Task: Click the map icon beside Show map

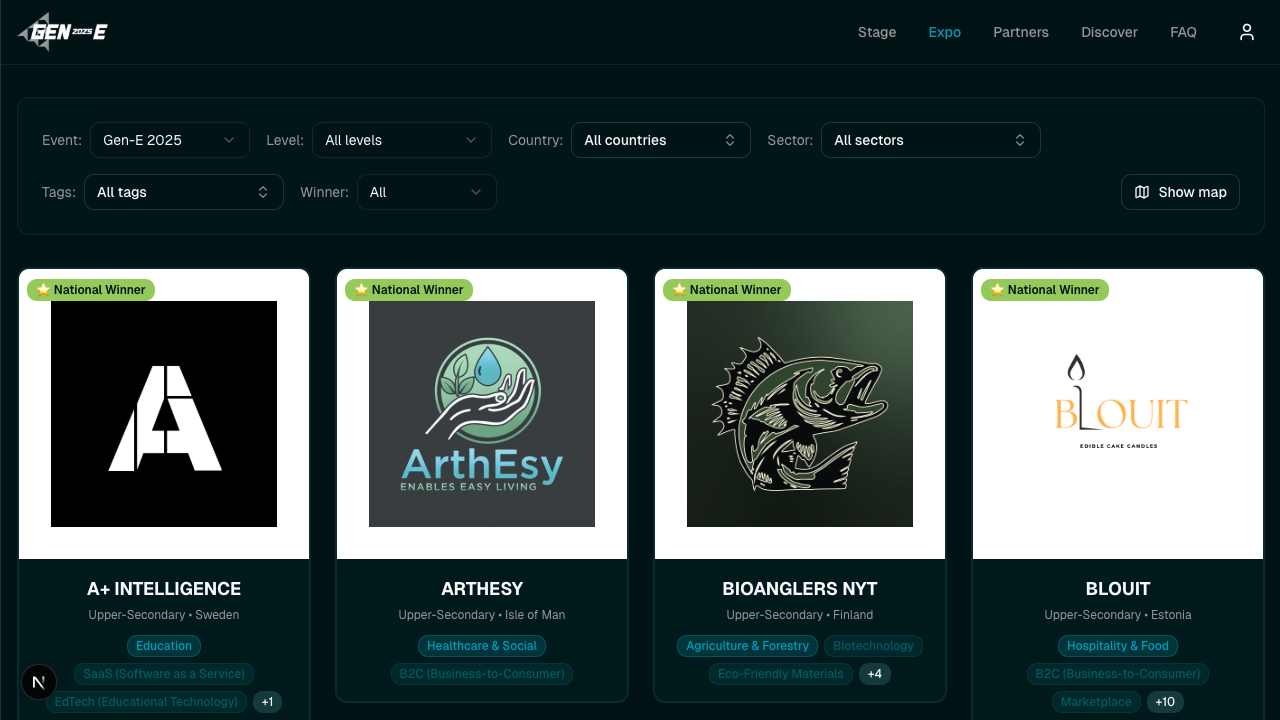Action: click(x=1142, y=192)
